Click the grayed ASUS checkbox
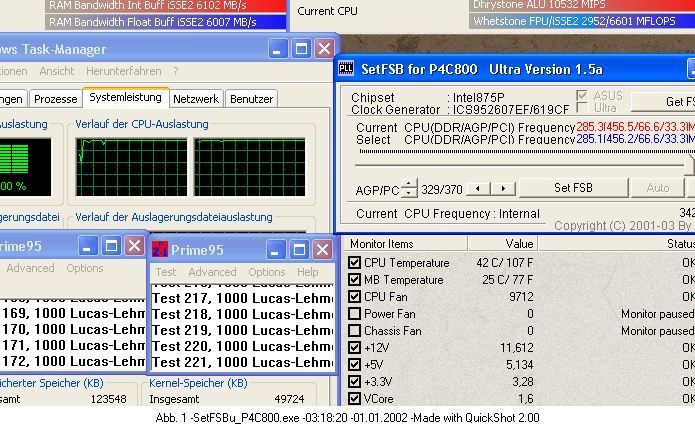This screenshot has height=429, width=695. click(x=582, y=95)
